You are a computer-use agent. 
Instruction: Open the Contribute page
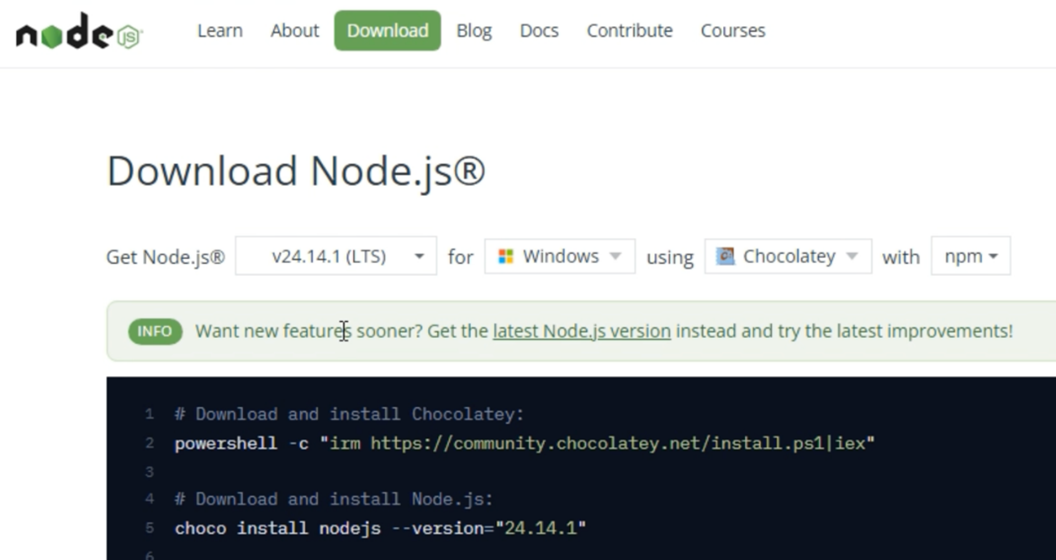point(629,31)
